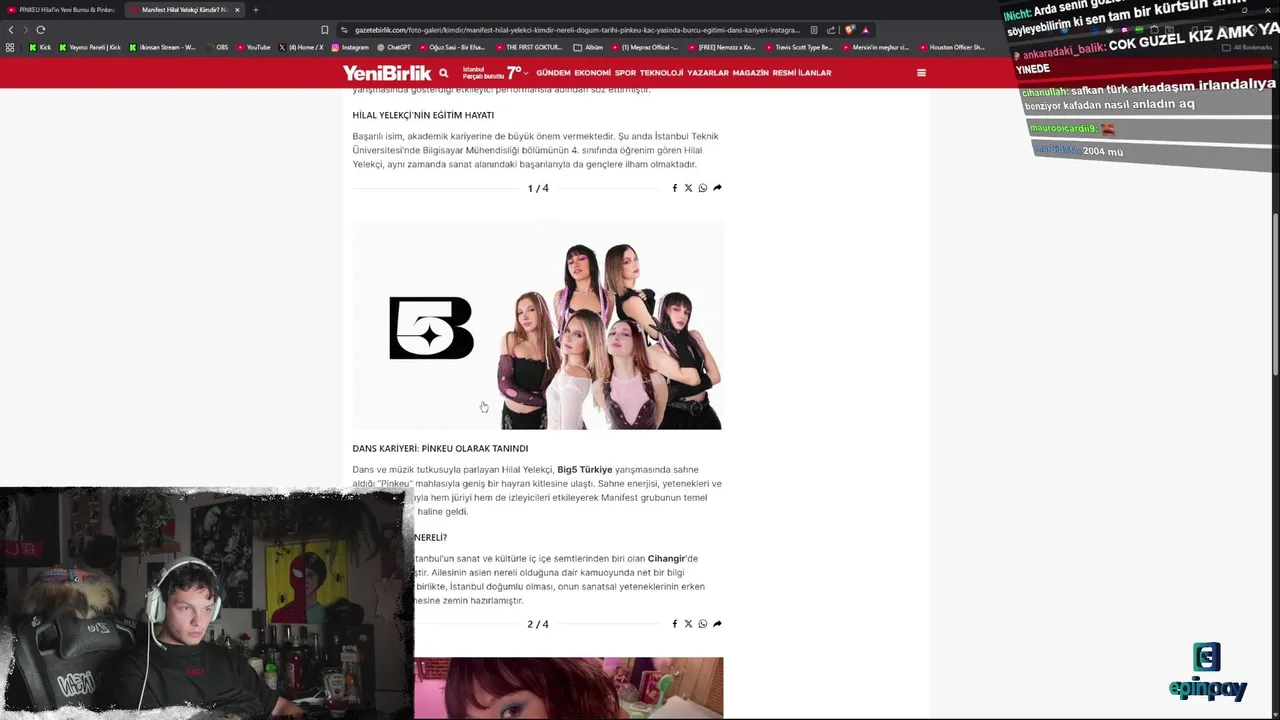This screenshot has height=720, width=1280.
Task: Click the Big5 group photo
Action: coord(537,325)
